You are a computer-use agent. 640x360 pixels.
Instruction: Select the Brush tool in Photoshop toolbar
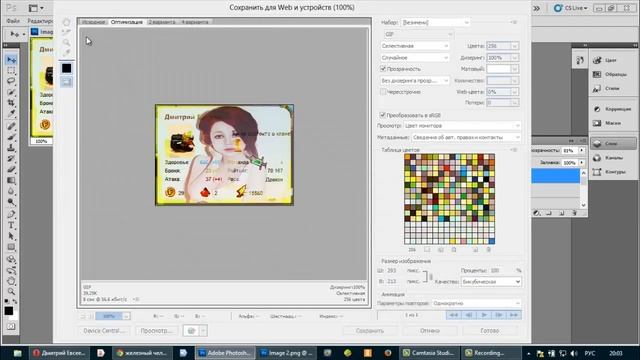click(11, 137)
